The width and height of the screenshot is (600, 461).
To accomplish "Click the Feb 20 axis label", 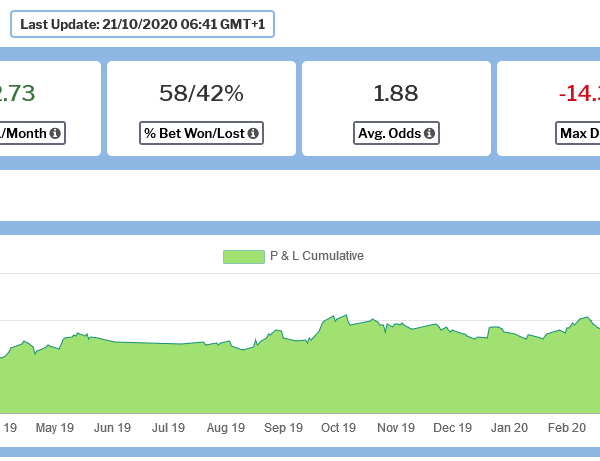I will pyautogui.click(x=567, y=427).
